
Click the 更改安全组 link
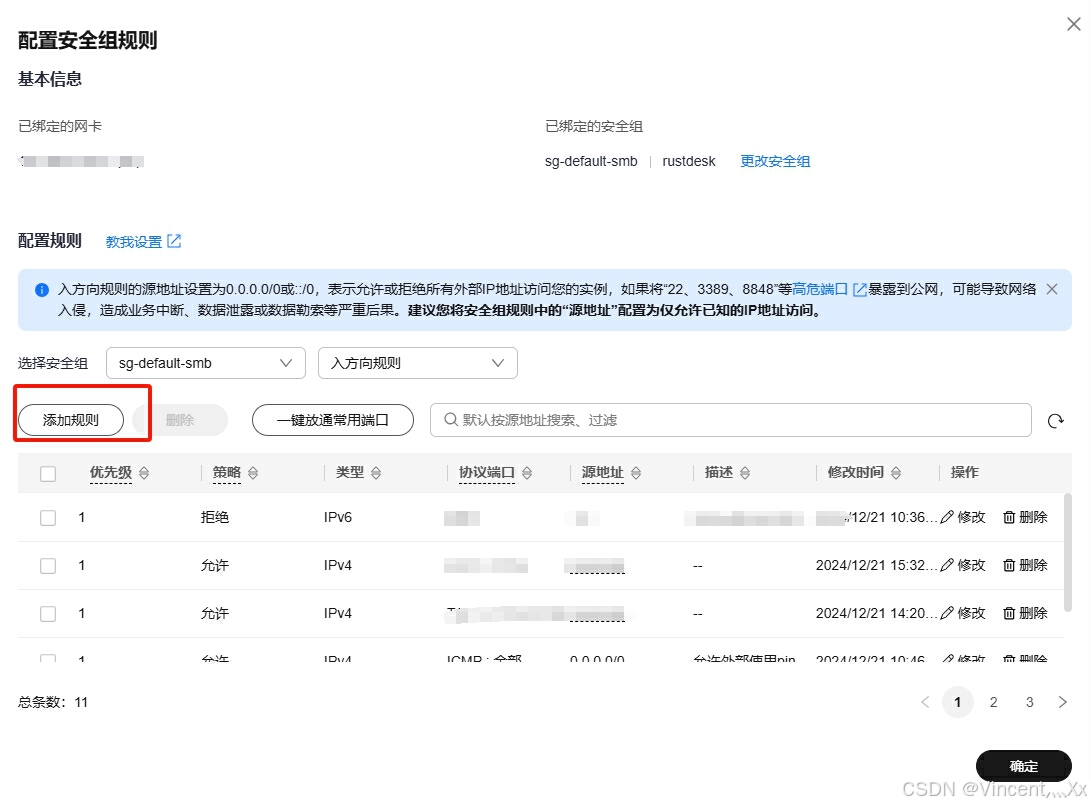pos(775,161)
